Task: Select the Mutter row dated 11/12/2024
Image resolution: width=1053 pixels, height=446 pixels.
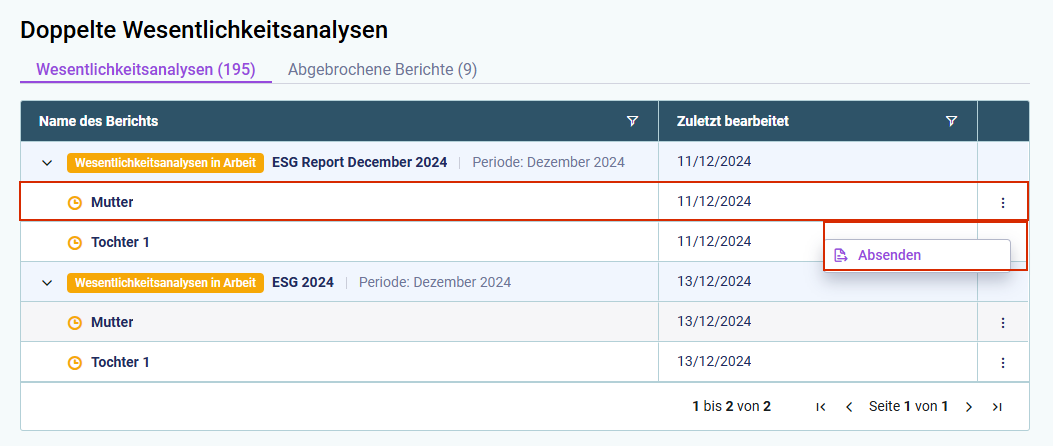Action: (524, 202)
